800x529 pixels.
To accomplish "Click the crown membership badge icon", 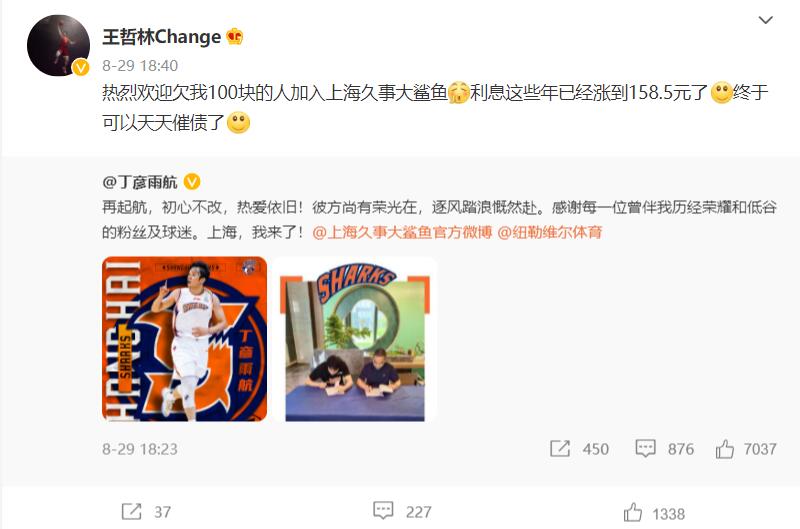I will [x=235, y=36].
